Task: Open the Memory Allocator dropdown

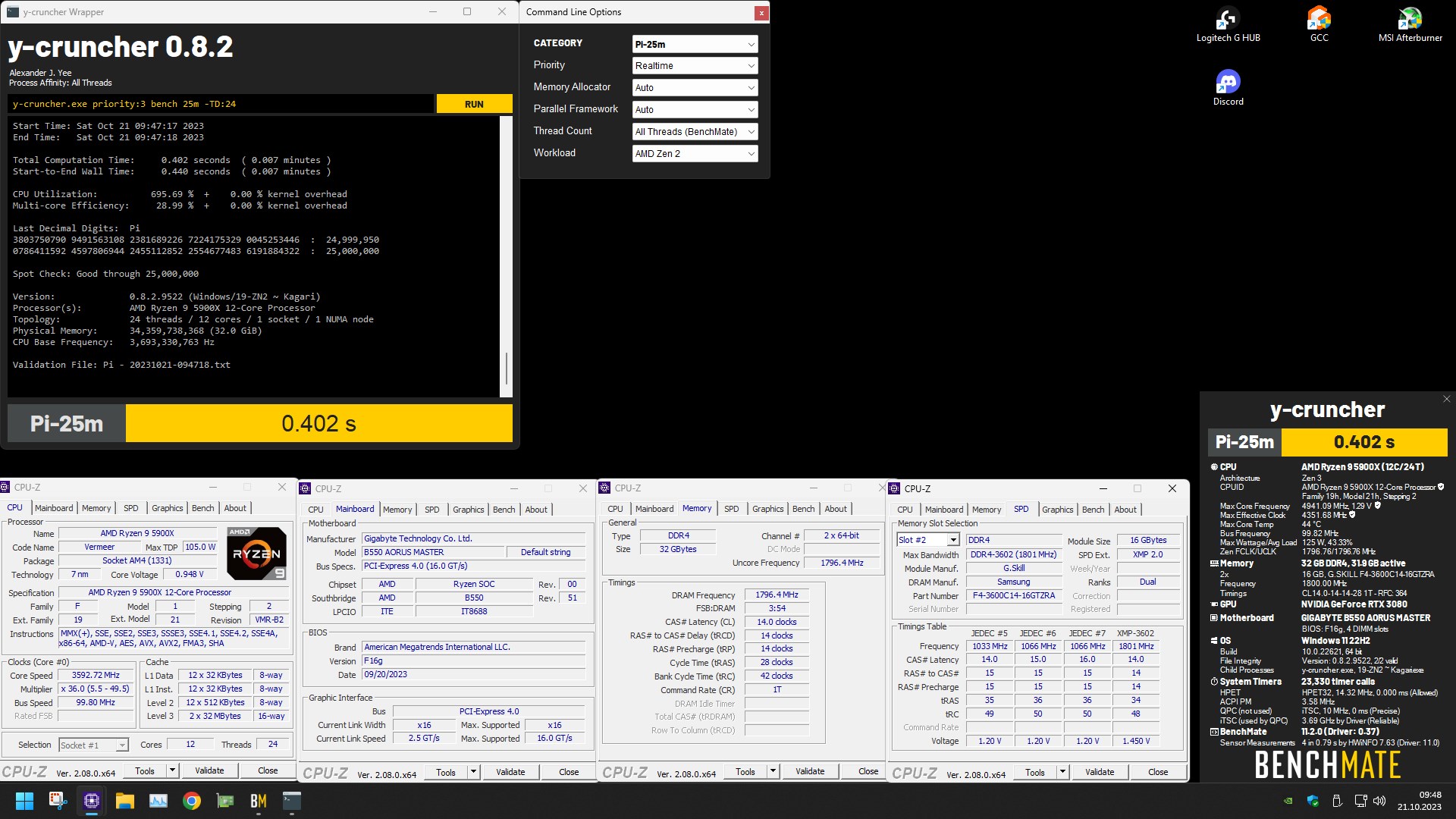Action: tap(695, 88)
